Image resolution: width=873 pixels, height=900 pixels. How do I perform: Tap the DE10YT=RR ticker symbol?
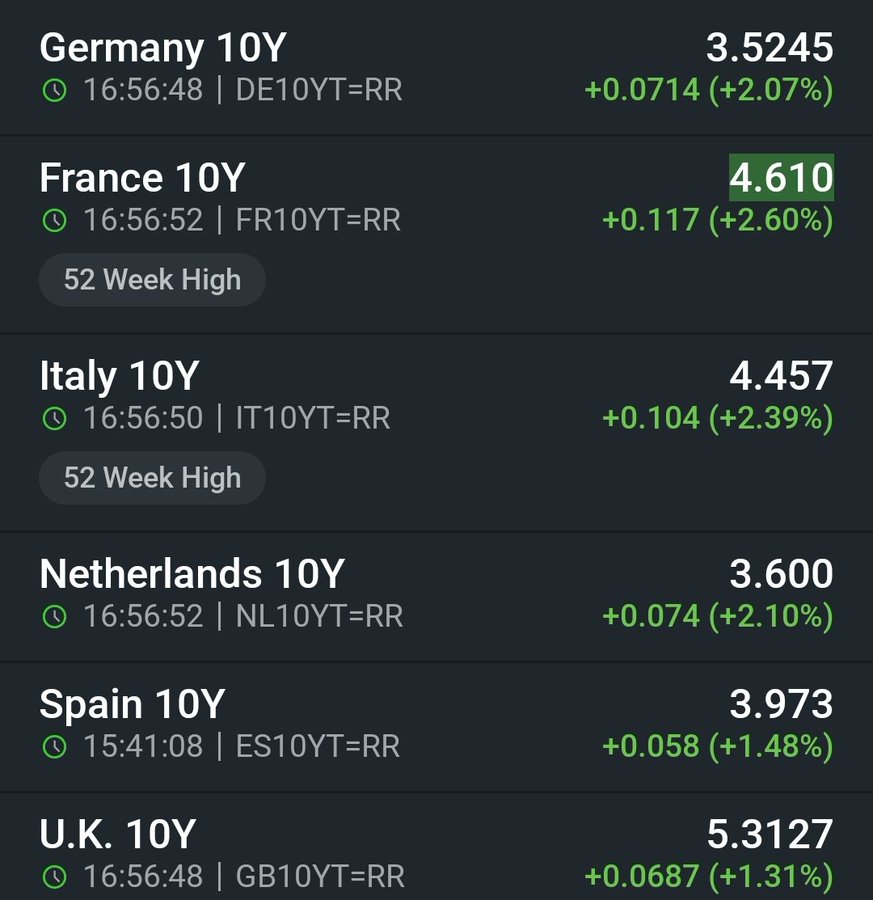coord(319,90)
